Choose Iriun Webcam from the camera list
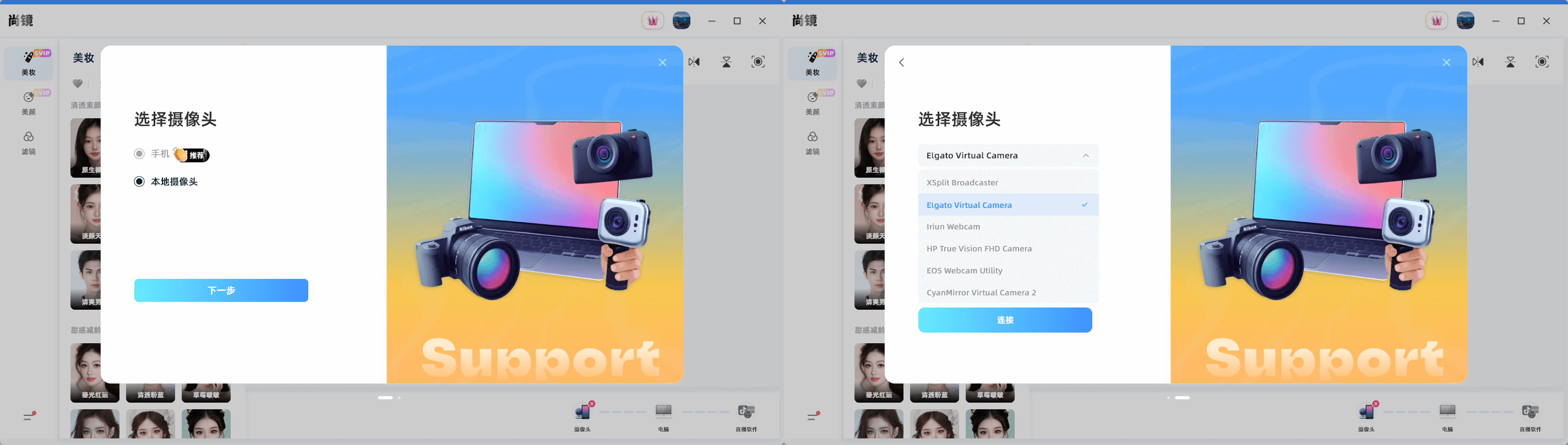 (x=1008, y=227)
